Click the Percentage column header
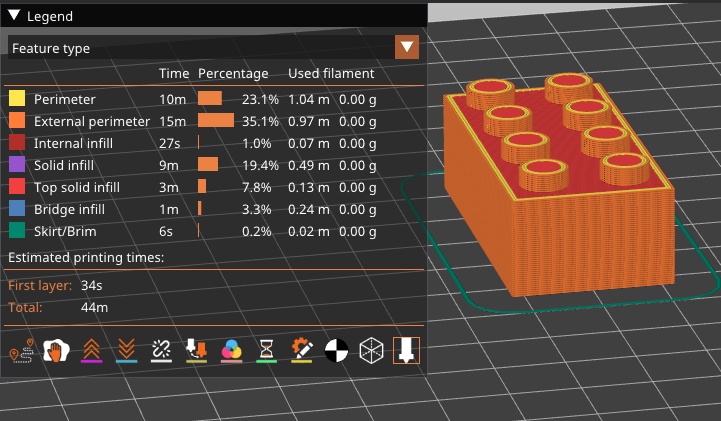This screenshot has width=721, height=421. (x=233, y=74)
